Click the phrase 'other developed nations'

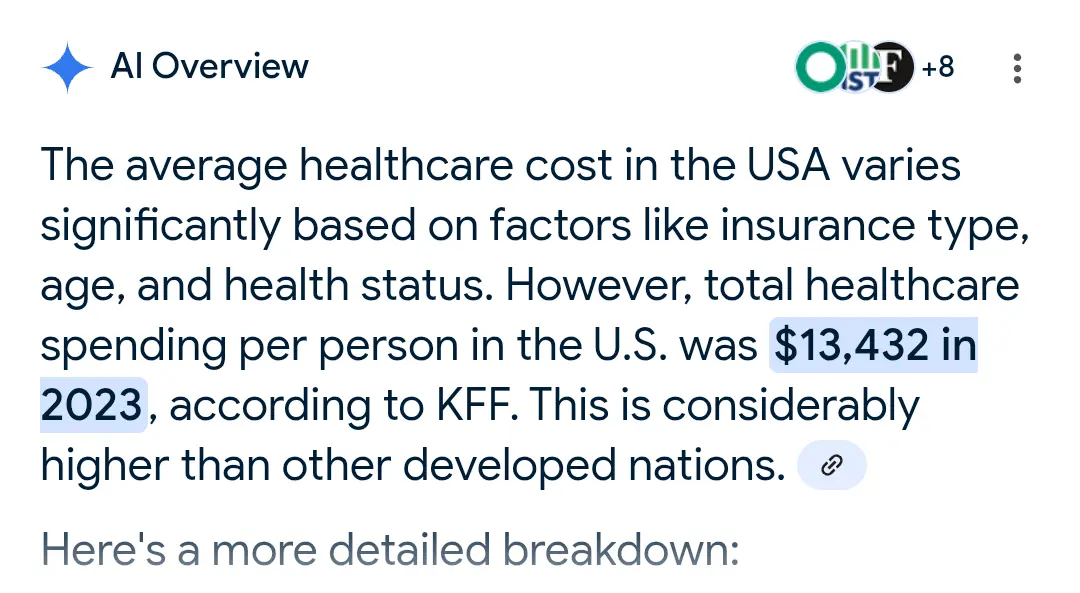pyautogui.click(x=530, y=466)
